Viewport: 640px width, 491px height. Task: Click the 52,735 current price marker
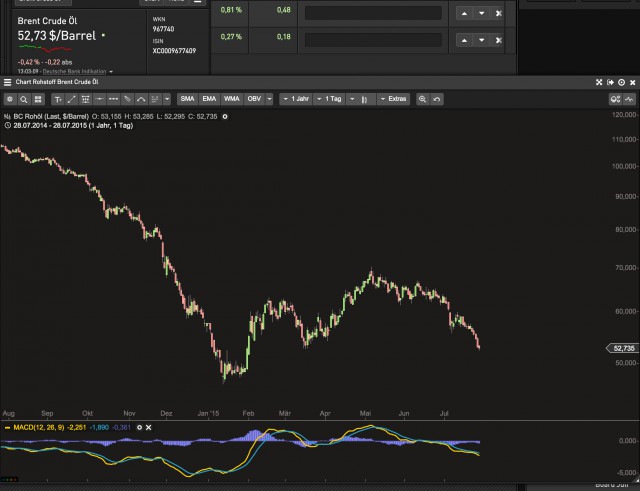[622, 348]
